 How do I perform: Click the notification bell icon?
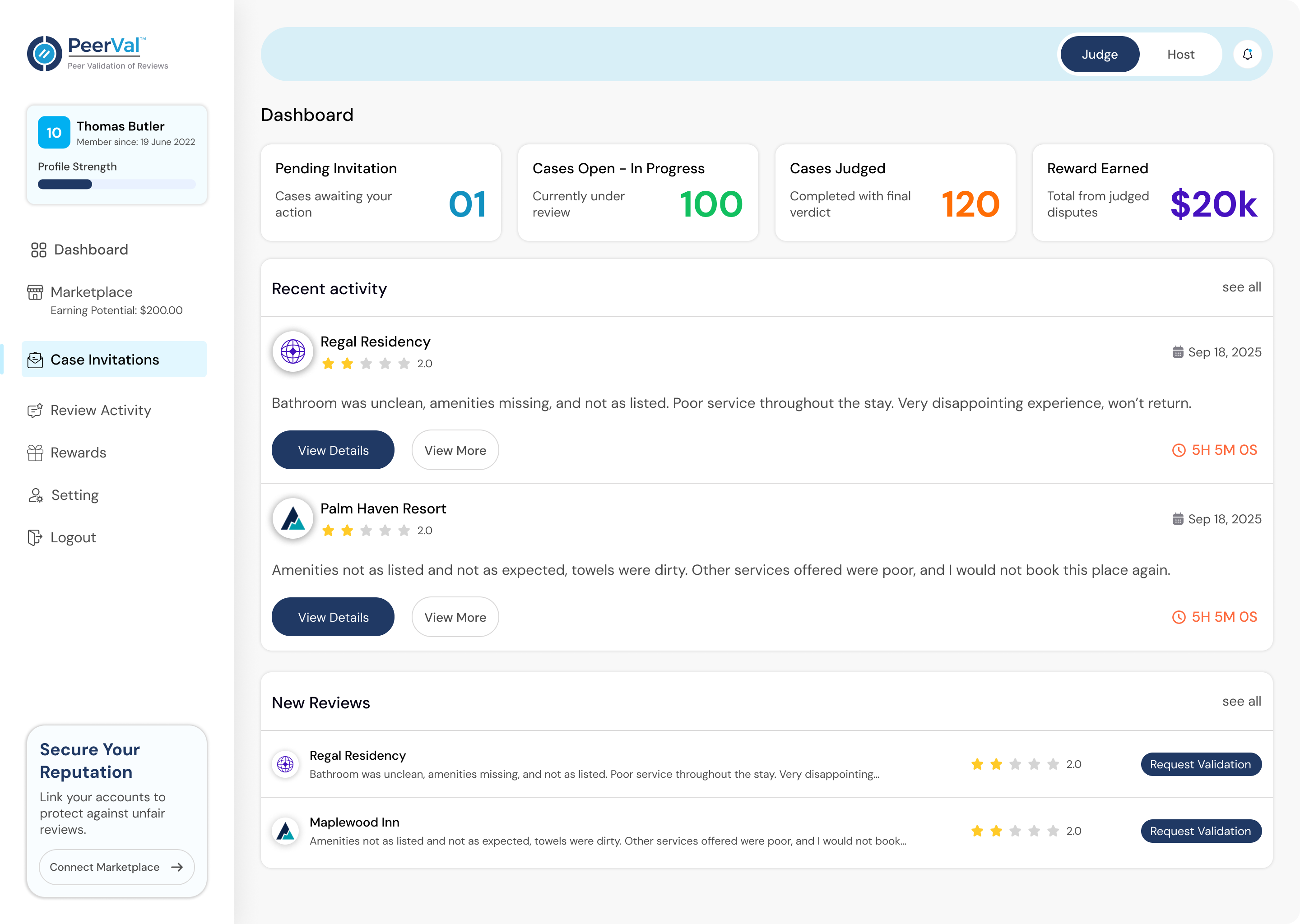[1247, 55]
